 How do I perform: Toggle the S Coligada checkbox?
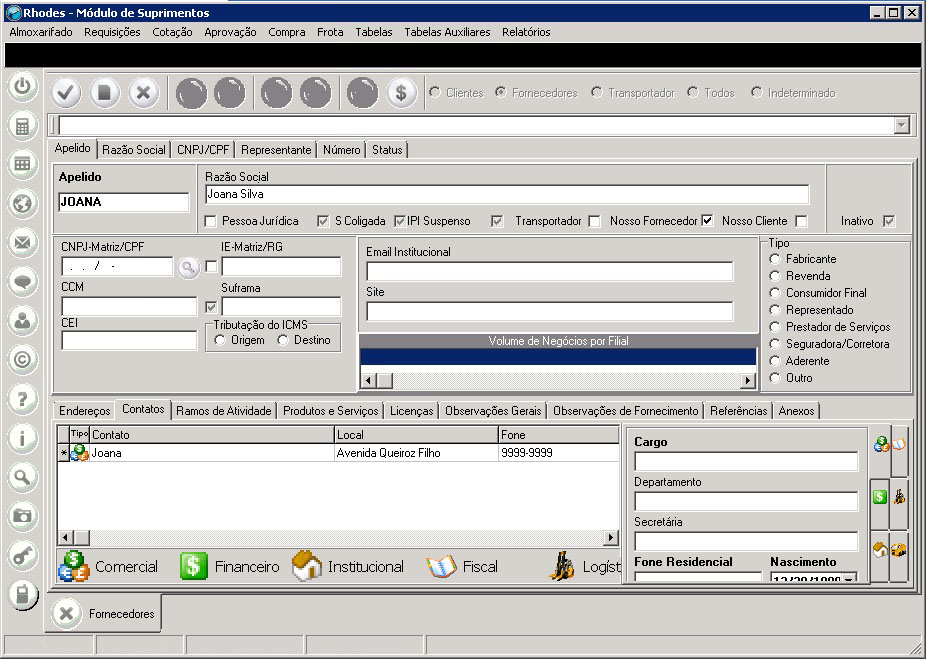322,221
